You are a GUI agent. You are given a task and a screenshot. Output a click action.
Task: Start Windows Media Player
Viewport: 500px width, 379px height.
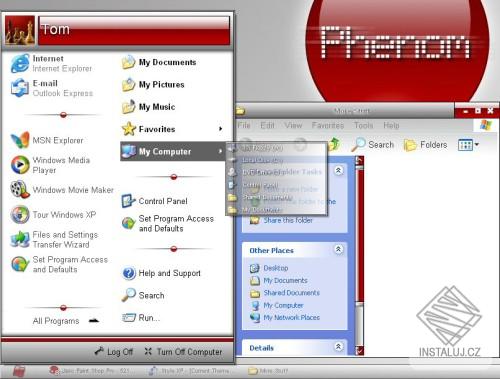click(51, 165)
